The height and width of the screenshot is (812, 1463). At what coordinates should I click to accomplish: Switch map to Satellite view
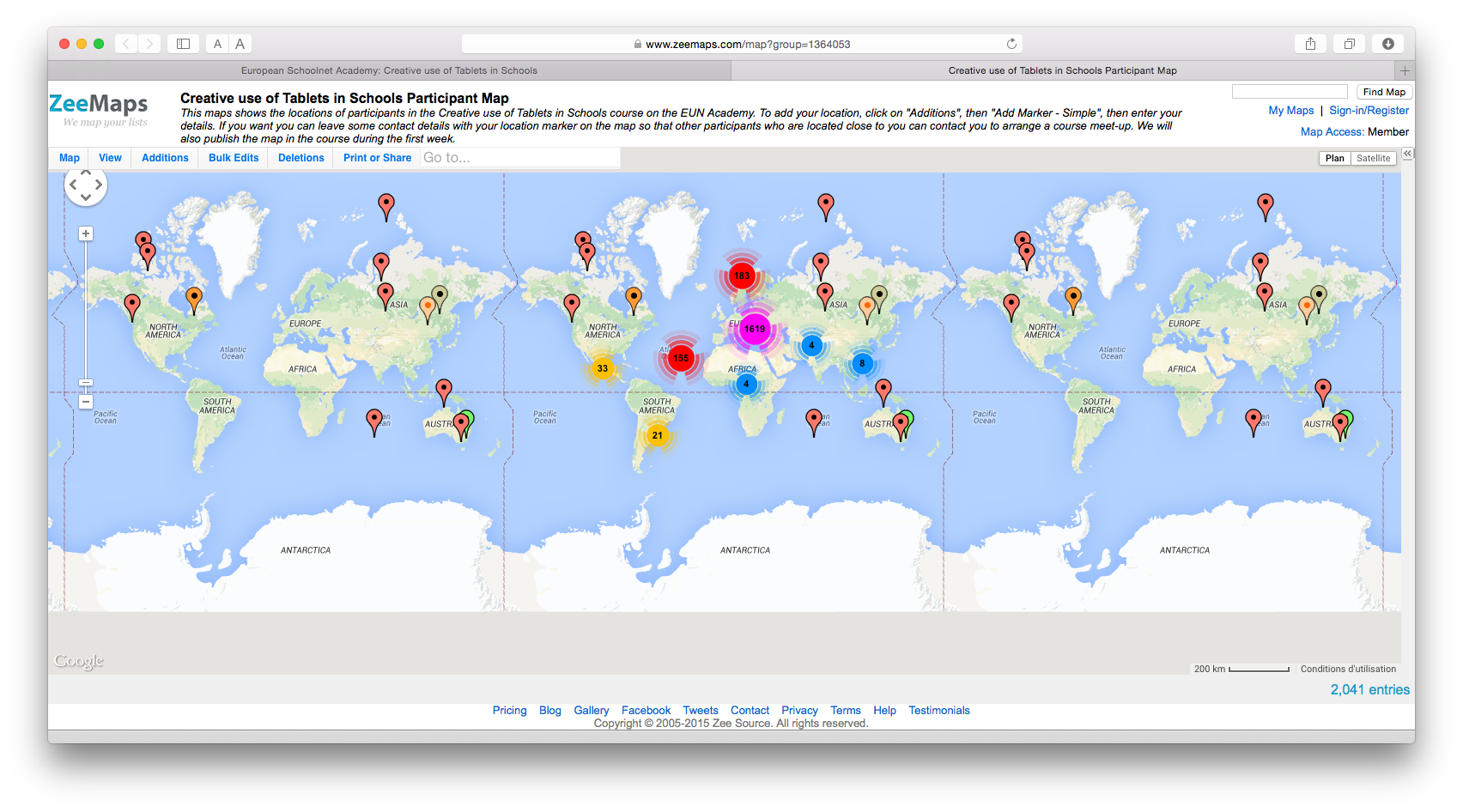(x=1373, y=158)
